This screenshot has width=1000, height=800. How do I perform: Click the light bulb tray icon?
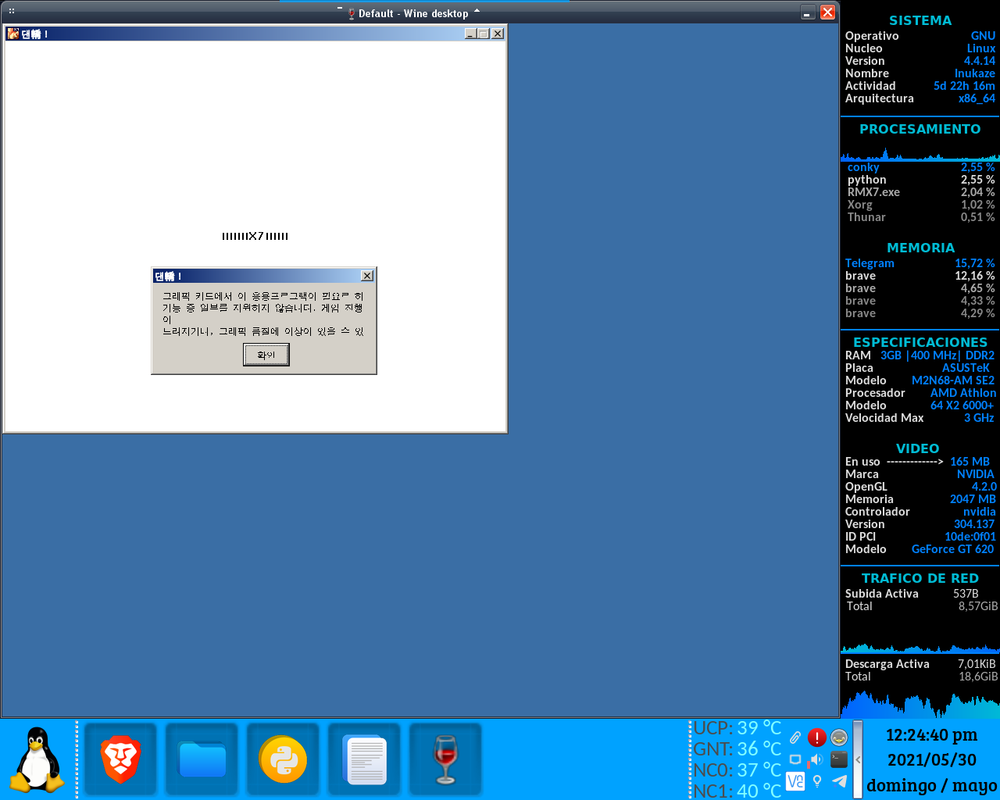pos(817,781)
